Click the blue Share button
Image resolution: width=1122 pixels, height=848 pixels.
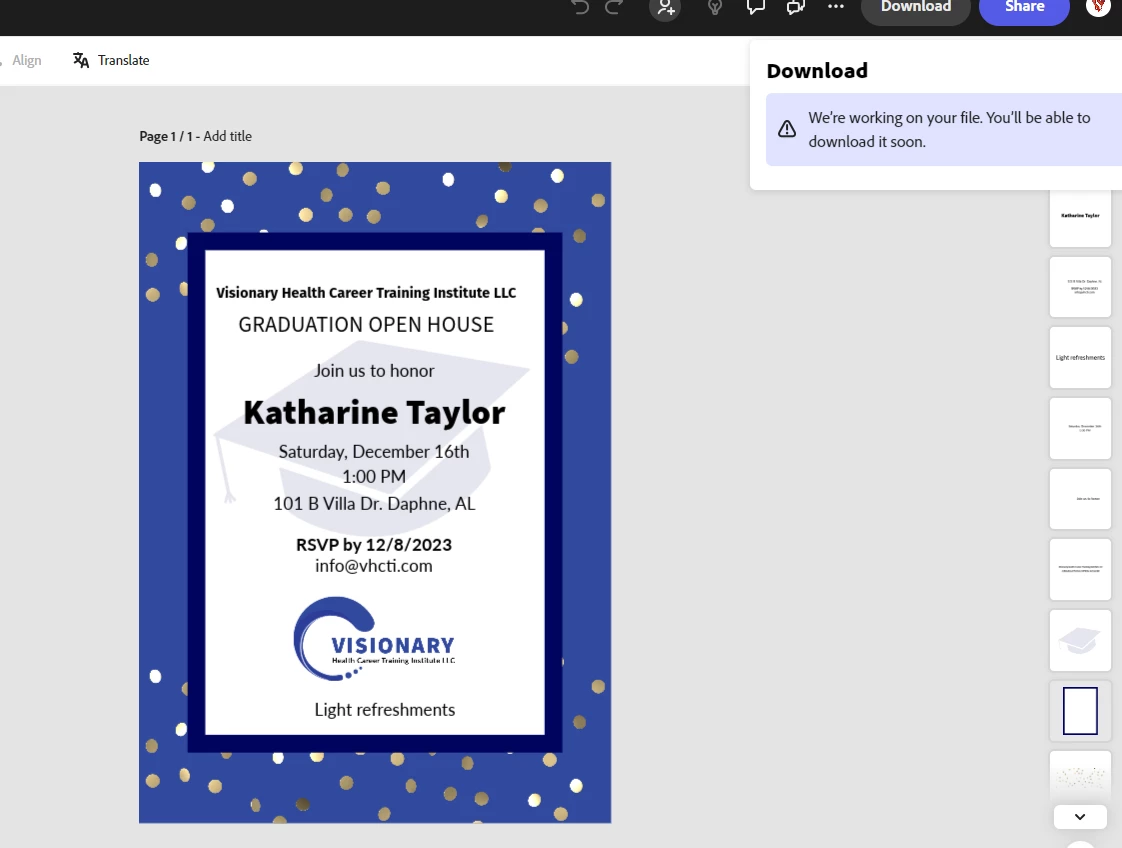click(1024, 9)
